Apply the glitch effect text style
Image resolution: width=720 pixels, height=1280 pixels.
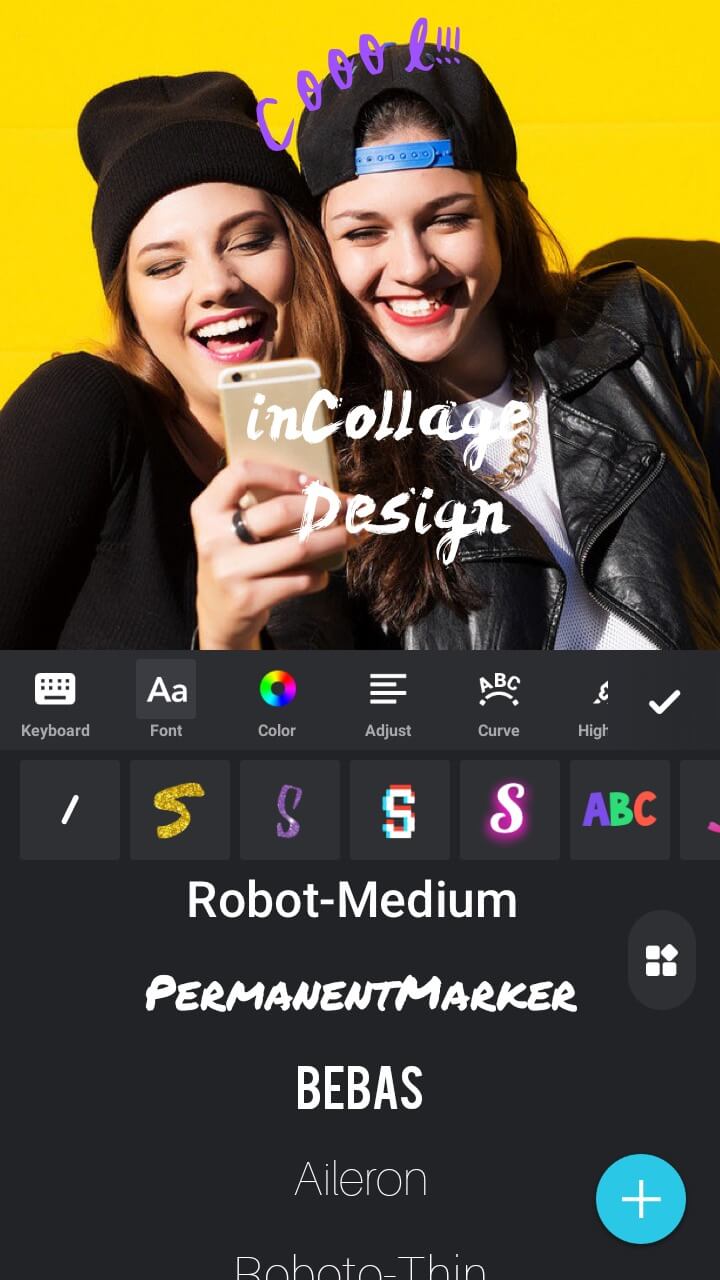click(400, 810)
